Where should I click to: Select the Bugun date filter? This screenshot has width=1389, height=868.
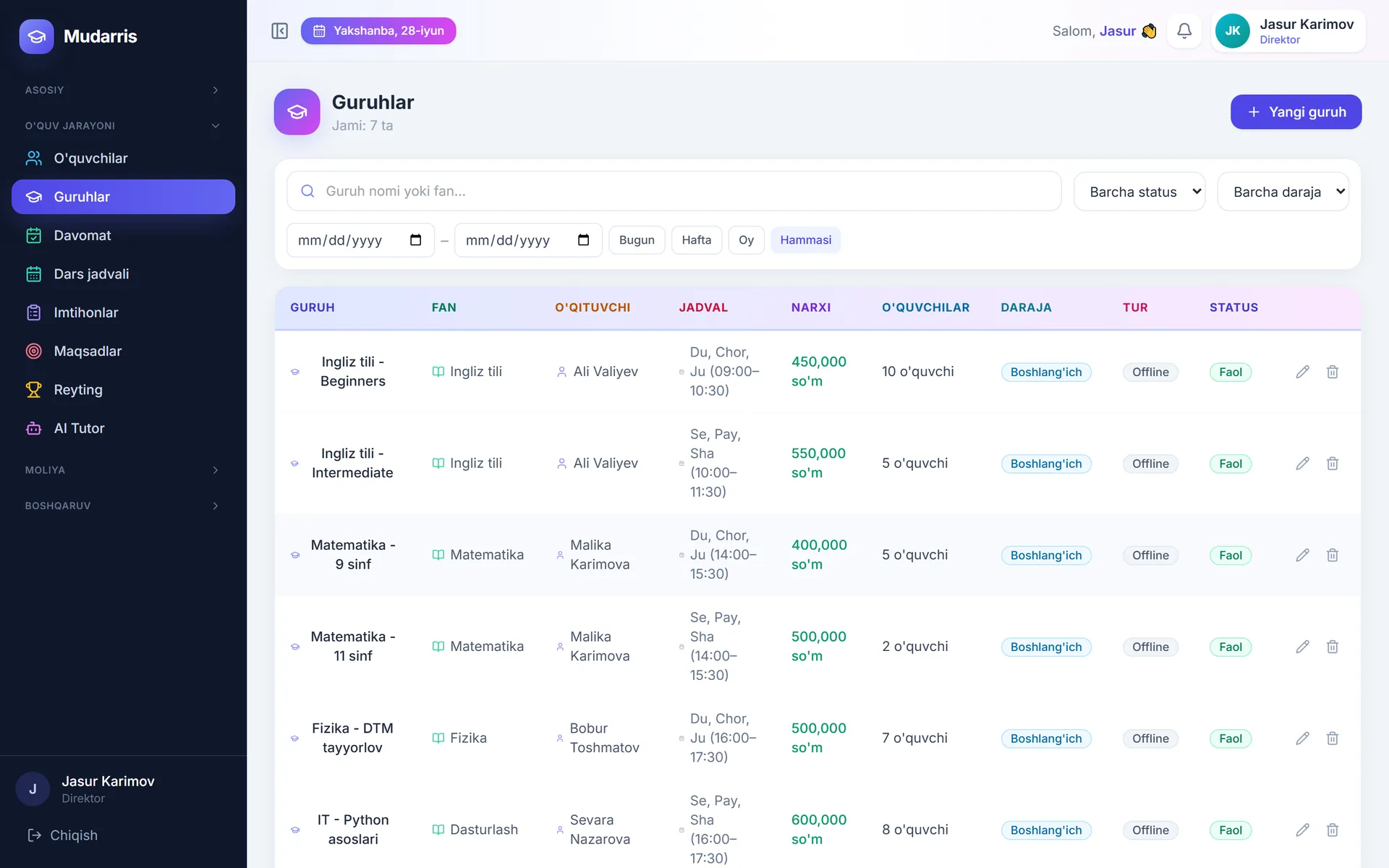[637, 240]
